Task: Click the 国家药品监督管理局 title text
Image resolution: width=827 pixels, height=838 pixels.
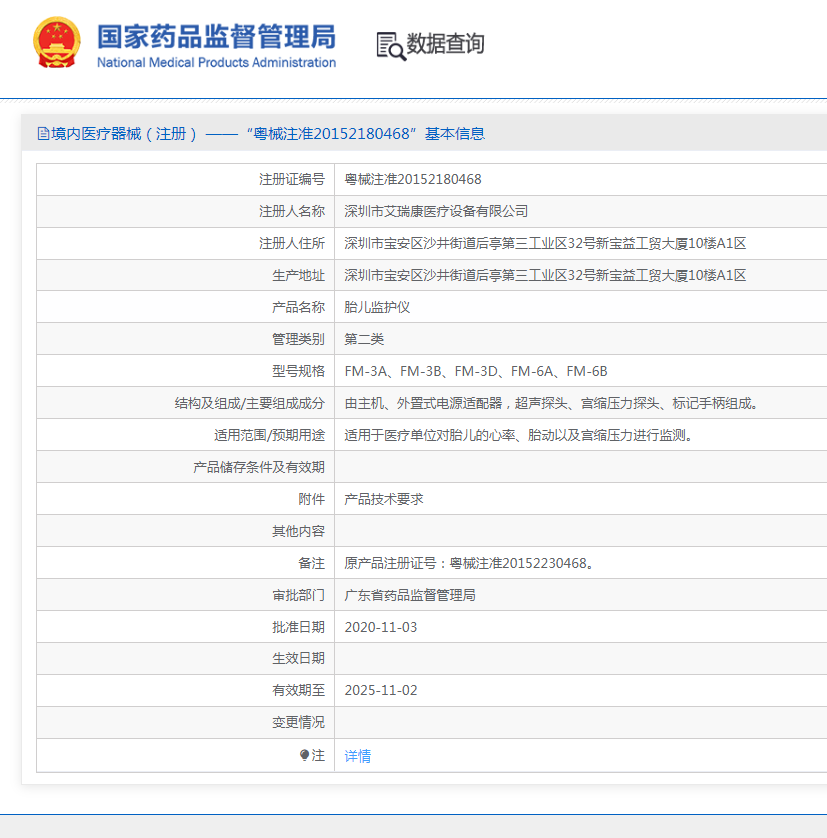Action: click(217, 36)
